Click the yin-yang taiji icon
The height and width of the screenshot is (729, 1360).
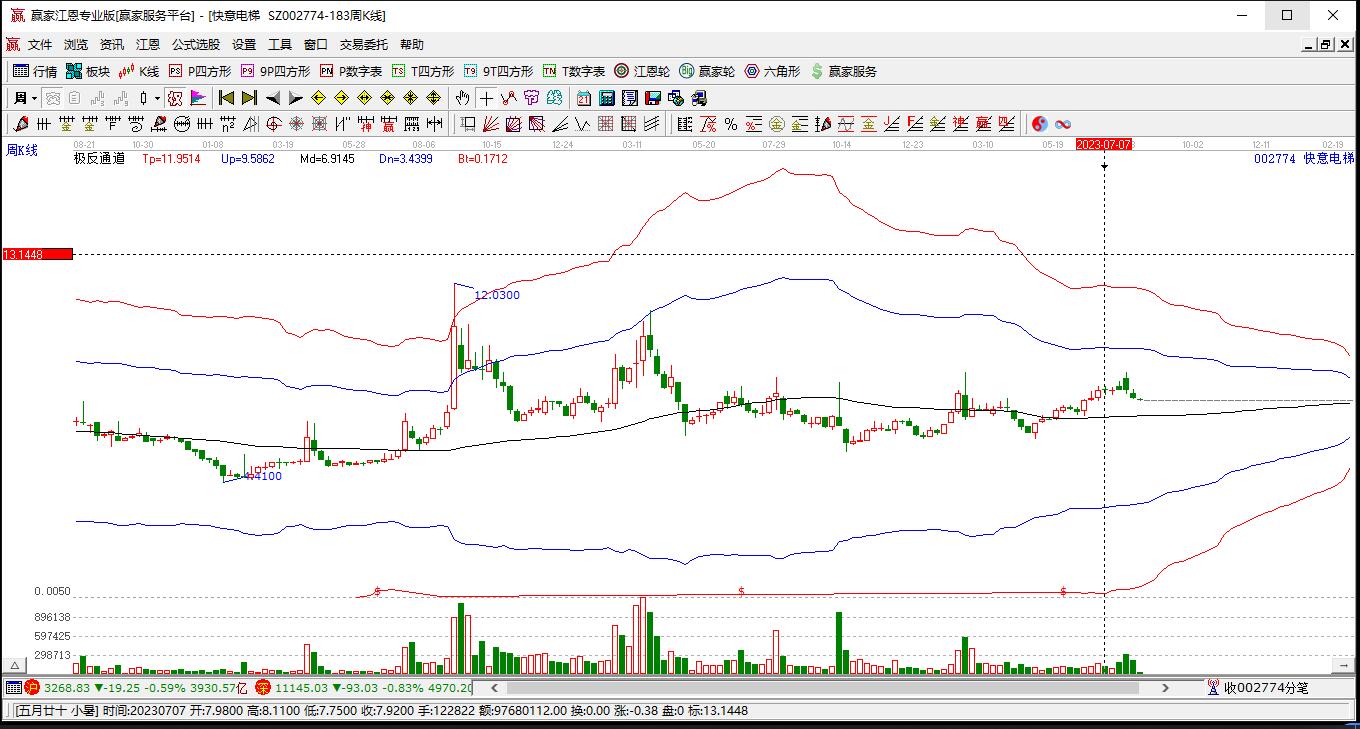1040,124
